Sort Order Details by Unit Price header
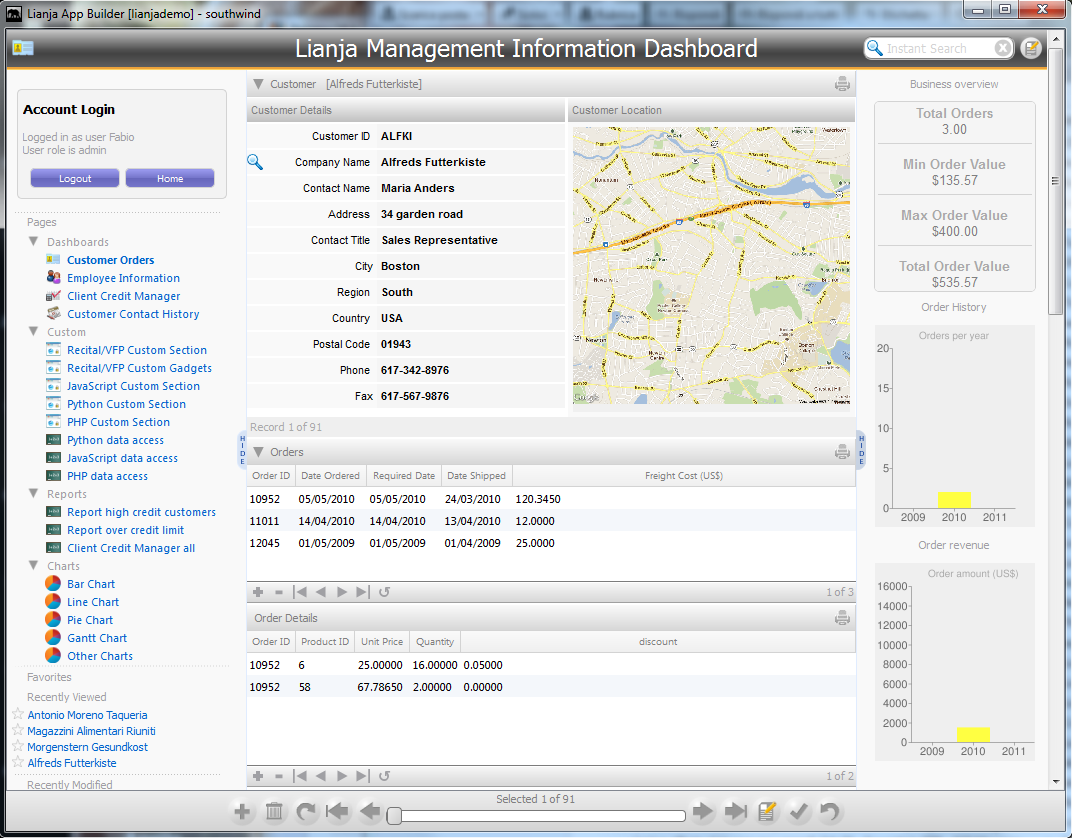Viewport: 1072px width, 838px height. tap(382, 642)
